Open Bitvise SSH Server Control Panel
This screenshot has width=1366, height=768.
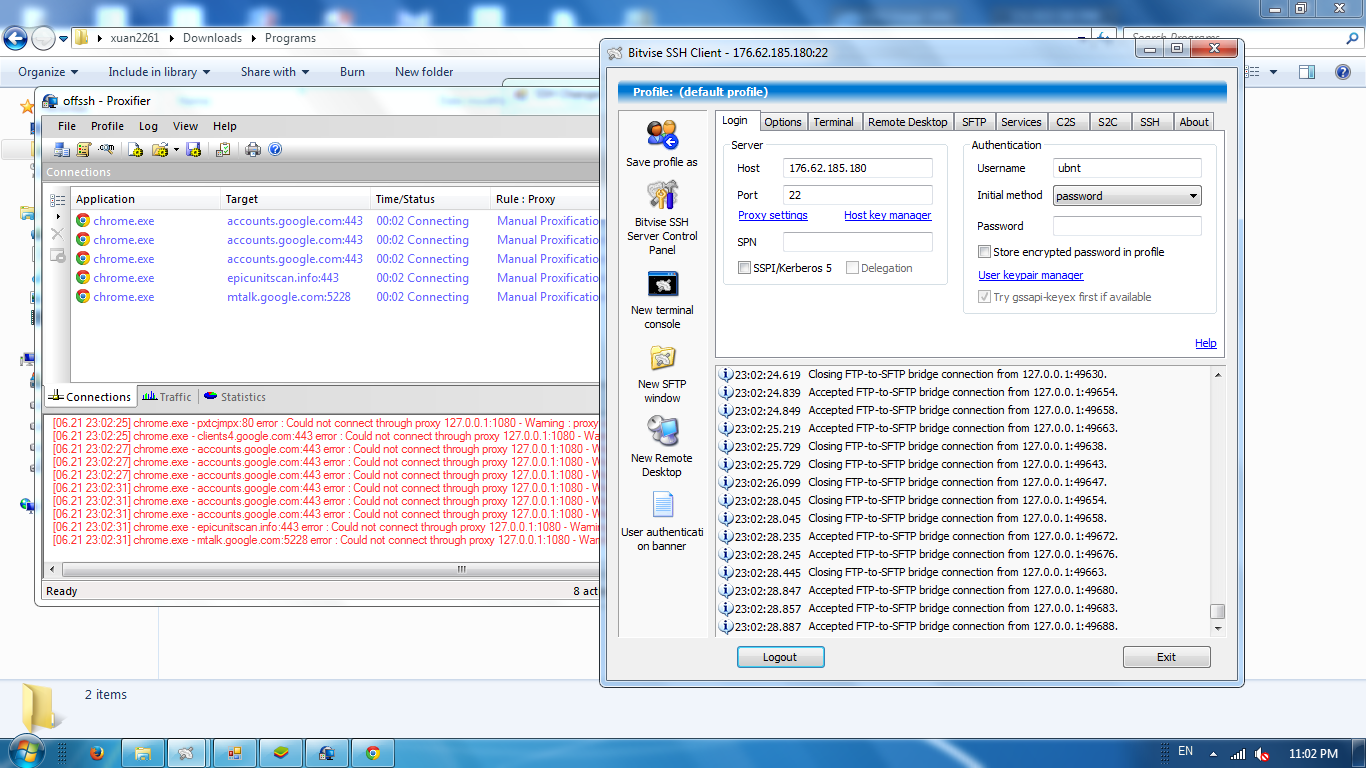[662, 217]
